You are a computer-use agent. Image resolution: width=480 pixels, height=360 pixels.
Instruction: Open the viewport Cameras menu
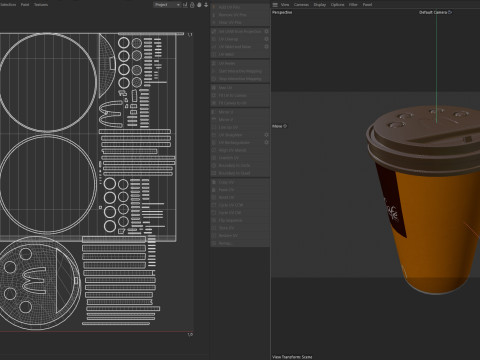click(x=301, y=5)
